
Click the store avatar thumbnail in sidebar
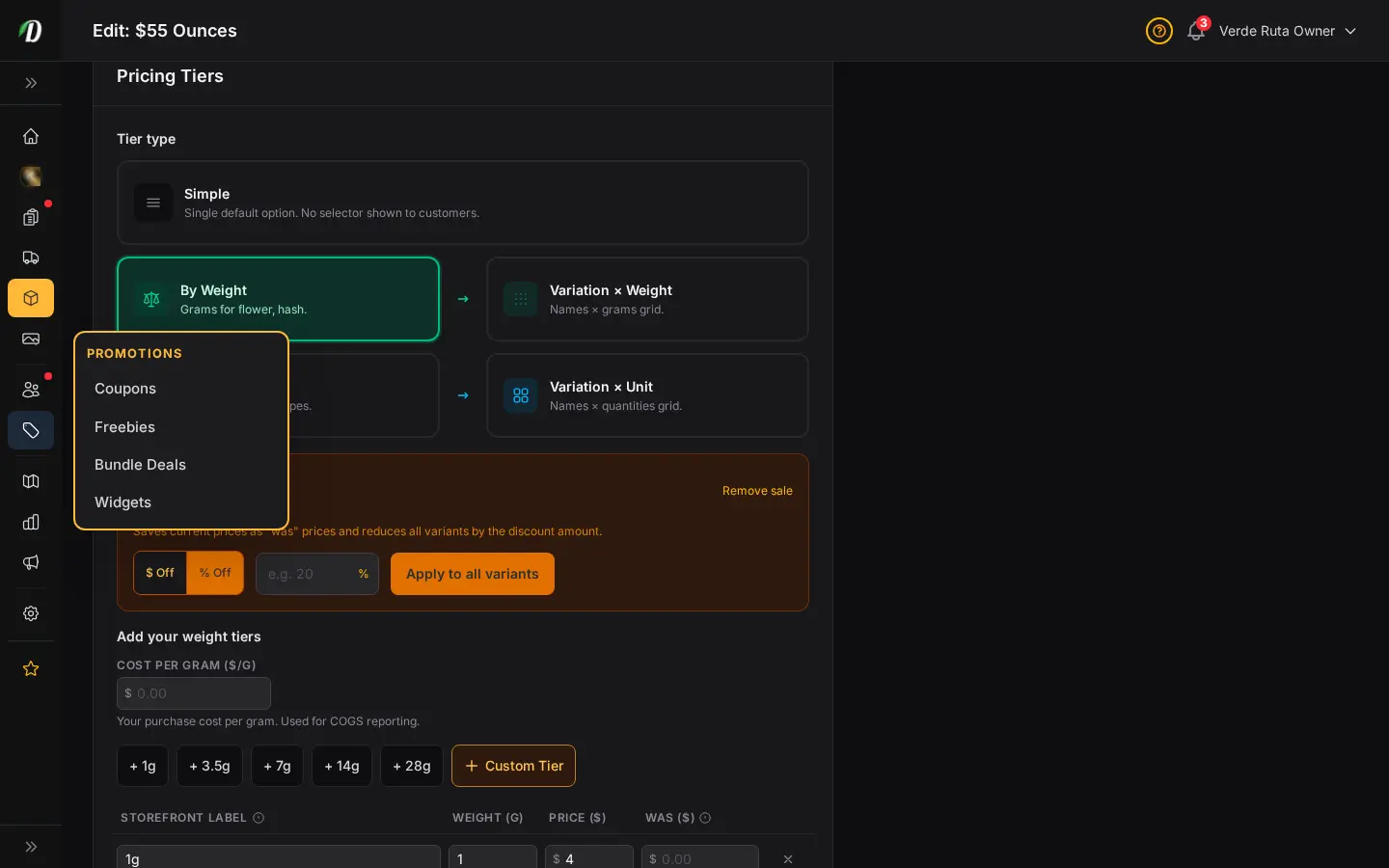click(31, 176)
